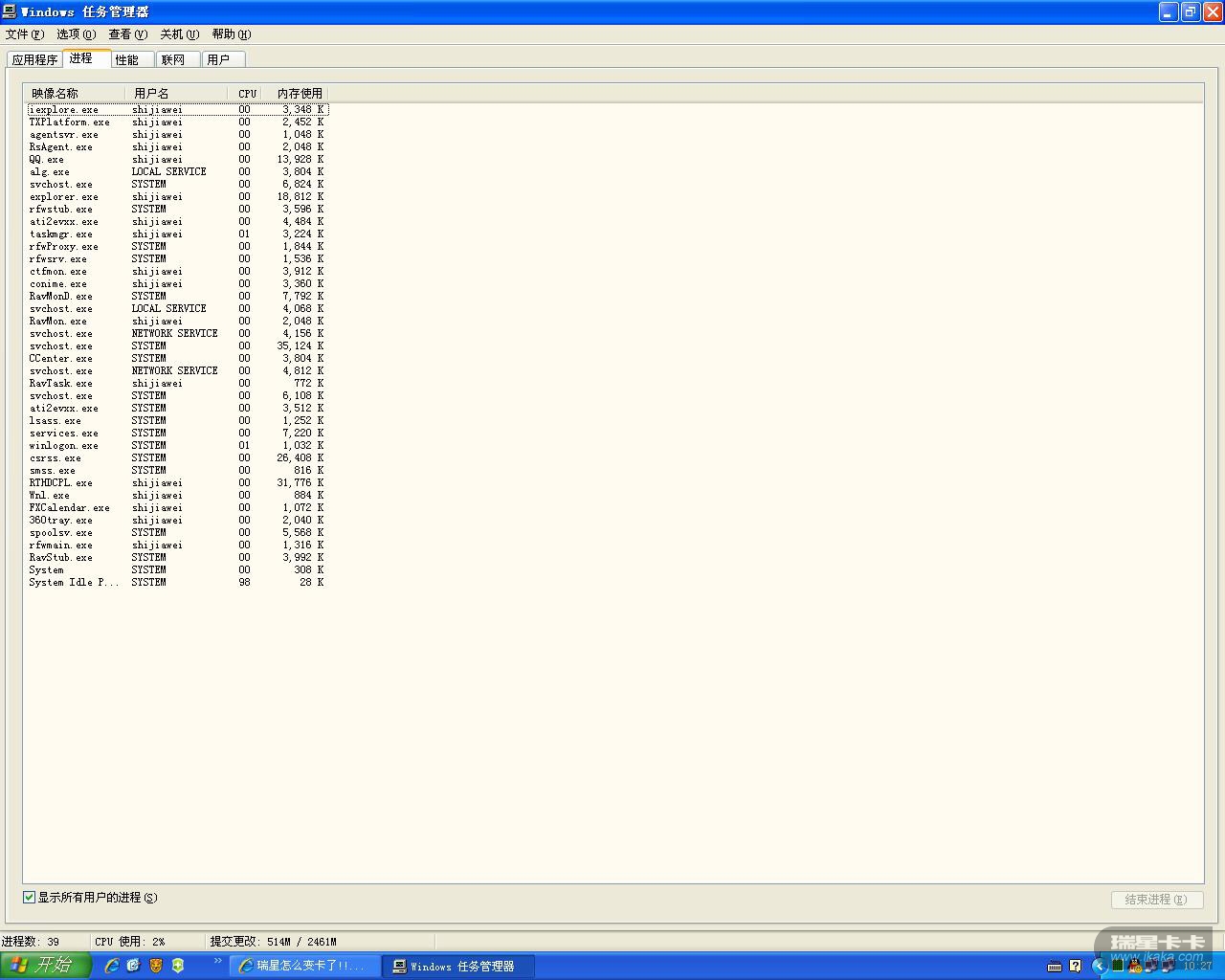Go to the 联网 tab
The image size is (1225, 980).
pyautogui.click(x=178, y=59)
